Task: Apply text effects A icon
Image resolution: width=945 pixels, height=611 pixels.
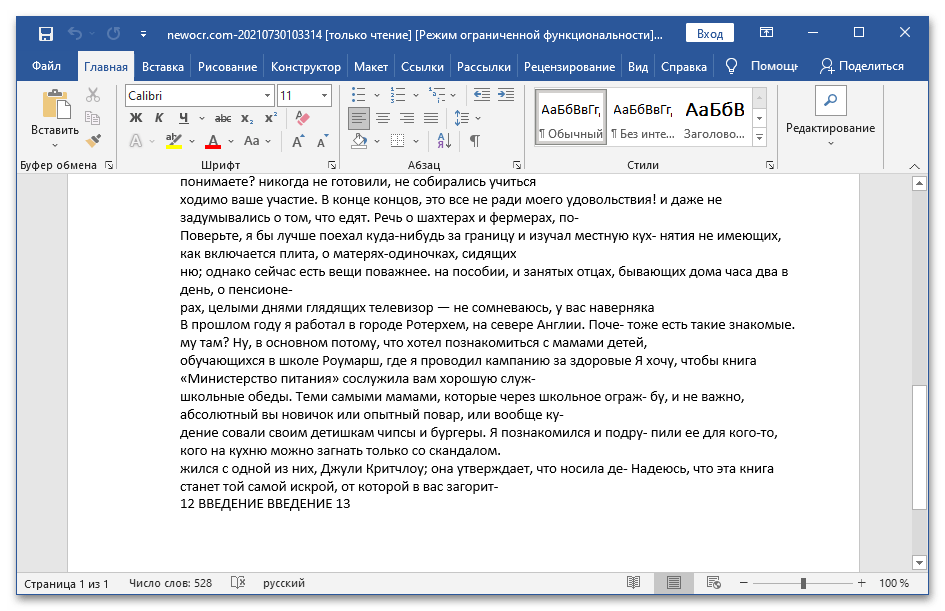Action: pyautogui.click(x=136, y=141)
